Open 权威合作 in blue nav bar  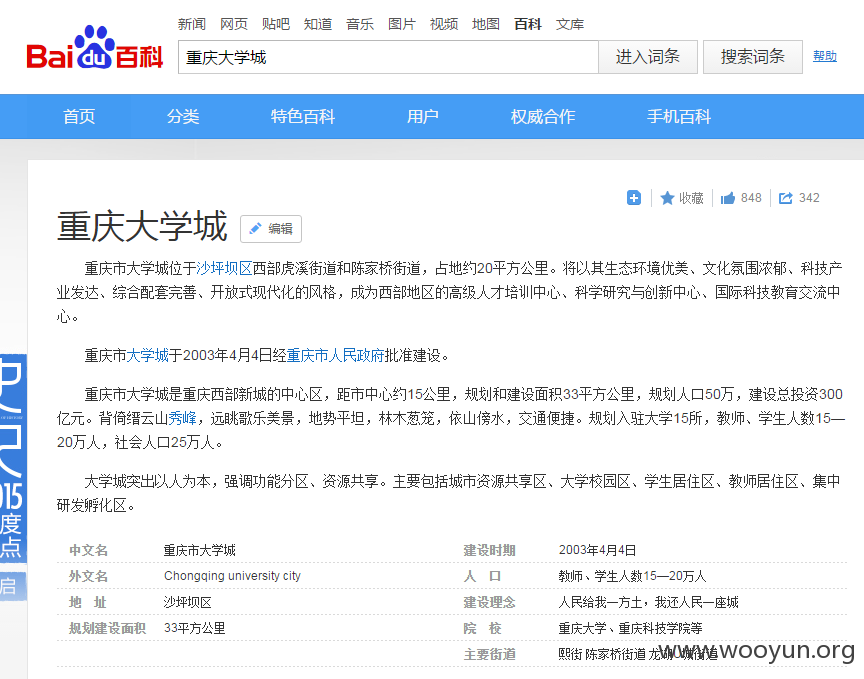[543, 116]
